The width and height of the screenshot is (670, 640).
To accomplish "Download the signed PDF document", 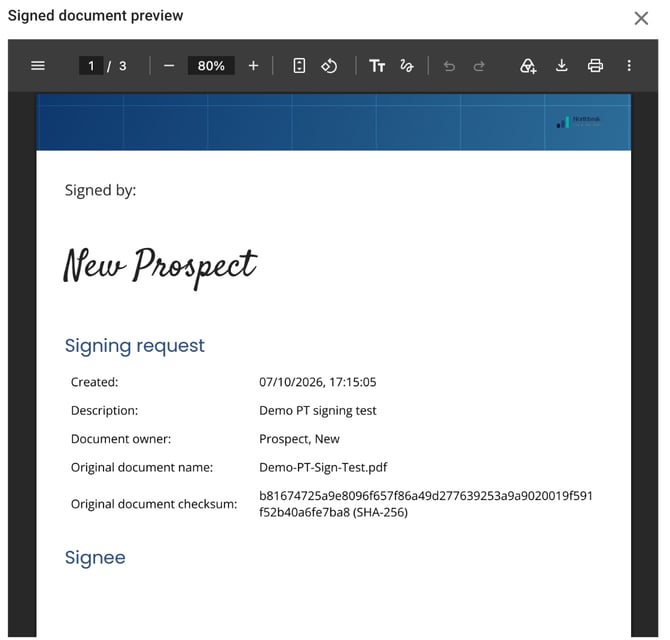I will click(561, 66).
